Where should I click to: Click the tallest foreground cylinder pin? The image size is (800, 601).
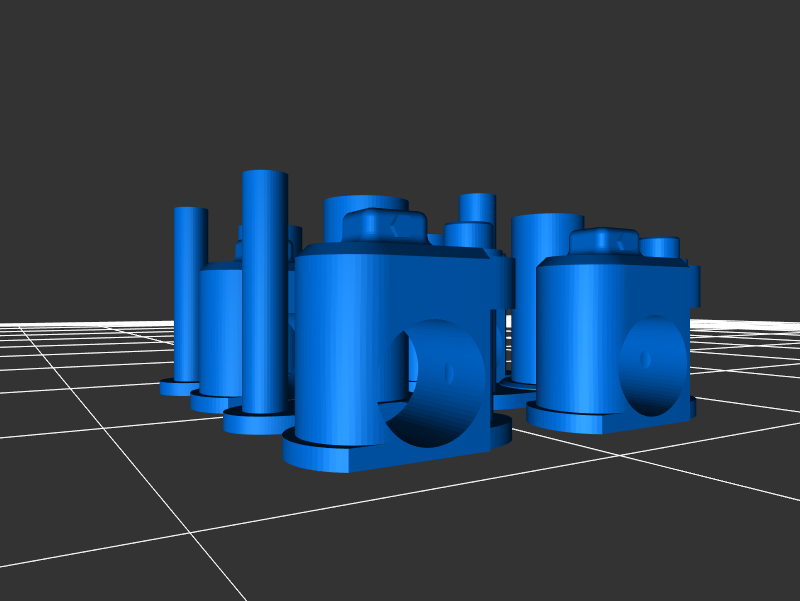[x=264, y=290]
